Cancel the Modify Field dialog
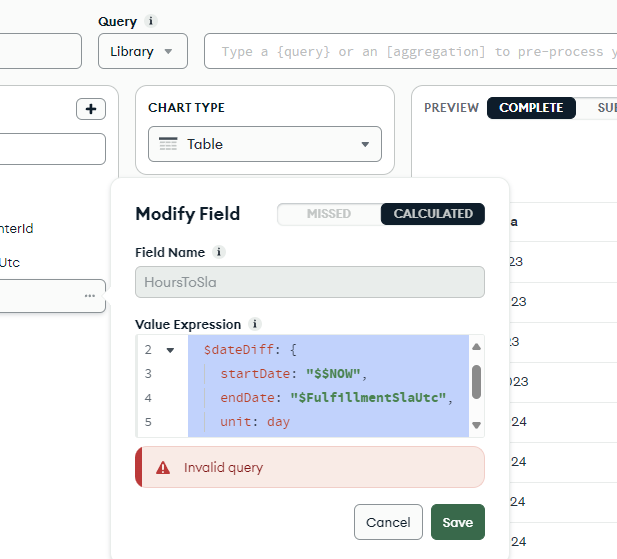 click(x=388, y=522)
